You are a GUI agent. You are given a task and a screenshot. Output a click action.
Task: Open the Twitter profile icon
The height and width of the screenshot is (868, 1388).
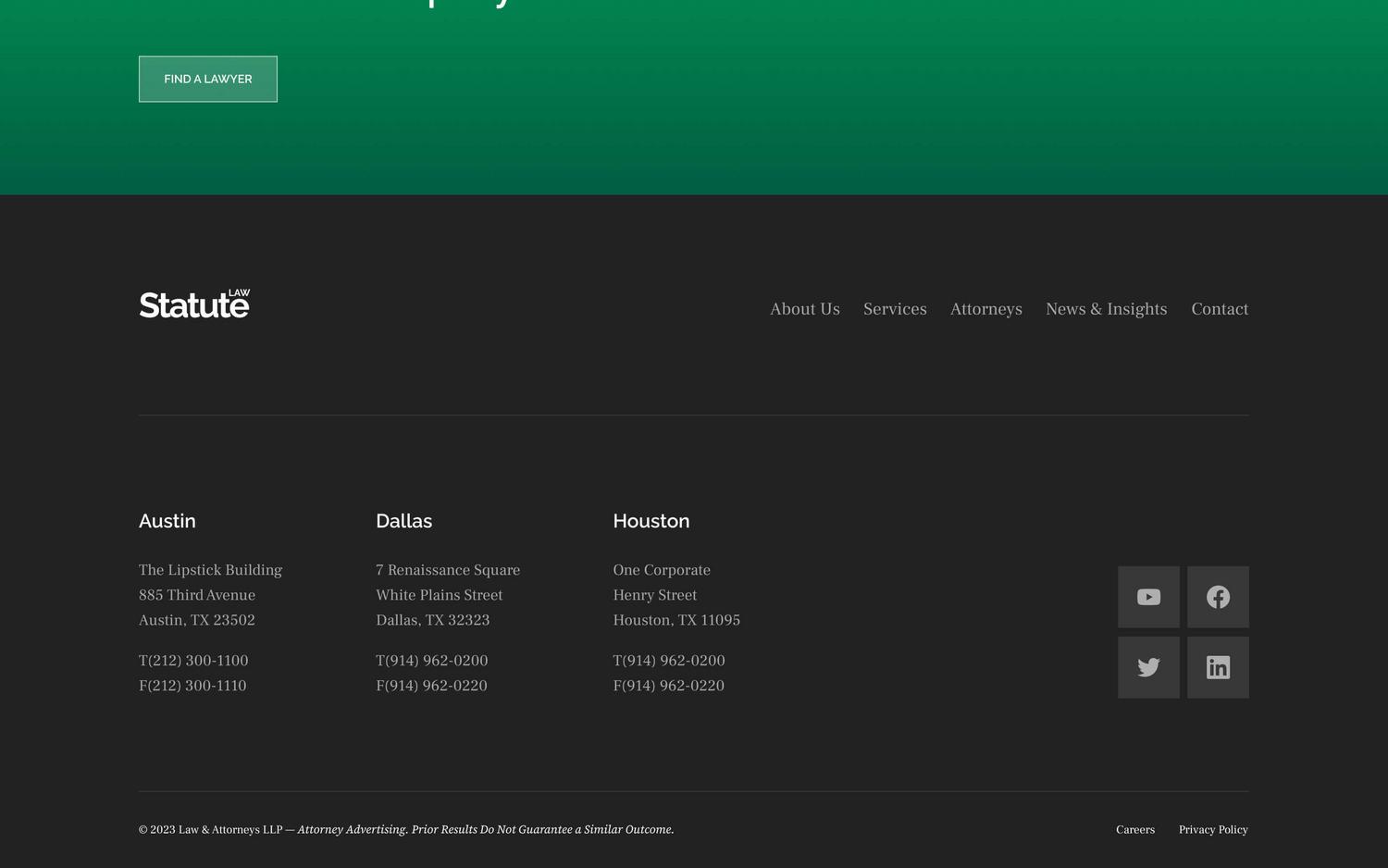click(1147, 666)
